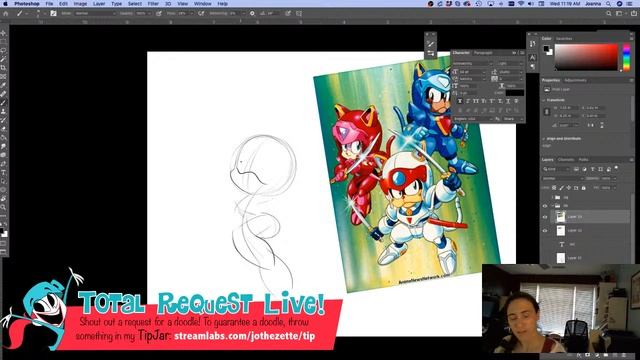Switch to the Swatches tab
The width and height of the screenshot is (640, 360).
(x=564, y=39)
